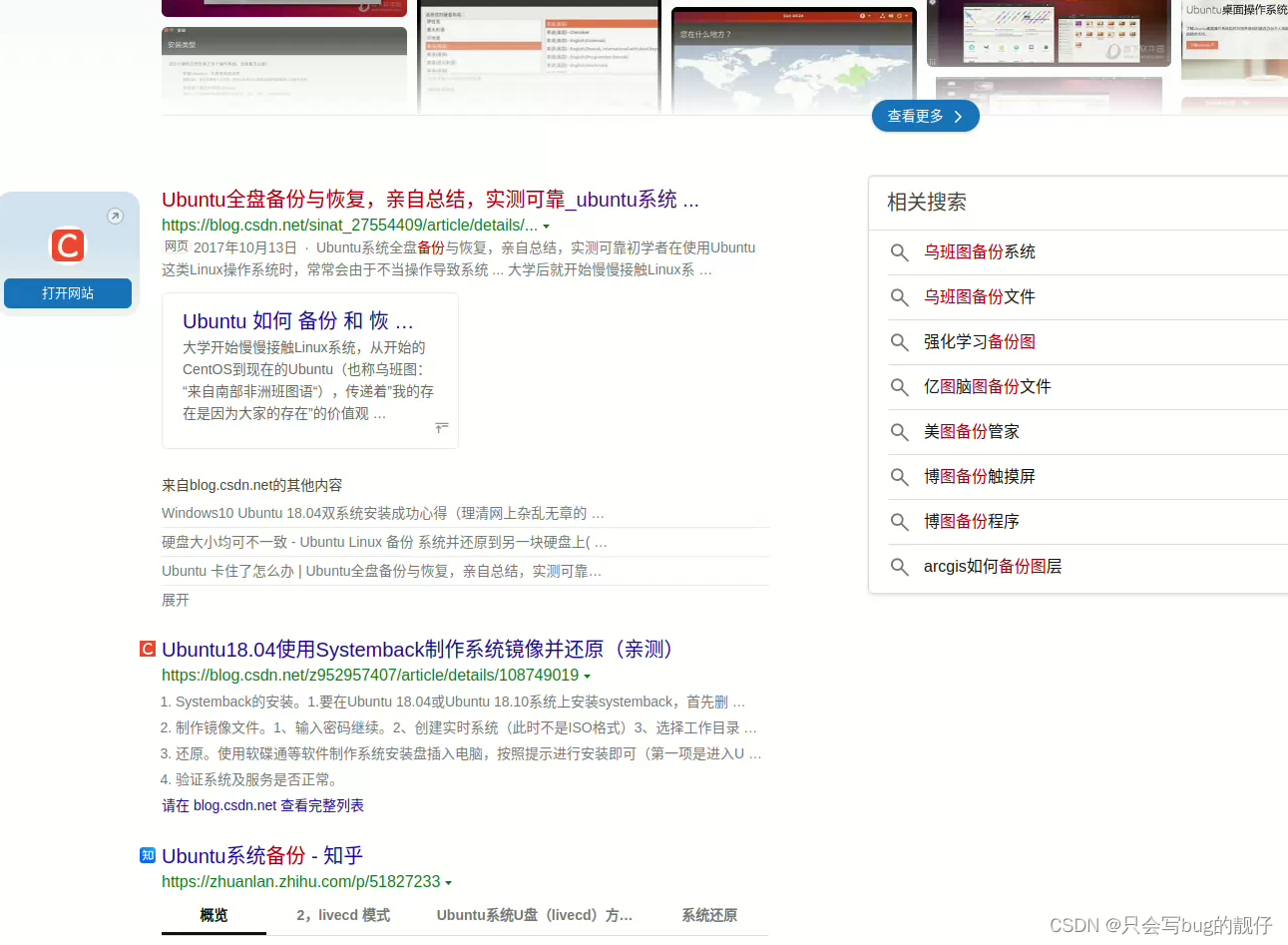Expand dropdown arrow after sinat_27554409 URL
Screen dimensions: 1288x945
546,227
